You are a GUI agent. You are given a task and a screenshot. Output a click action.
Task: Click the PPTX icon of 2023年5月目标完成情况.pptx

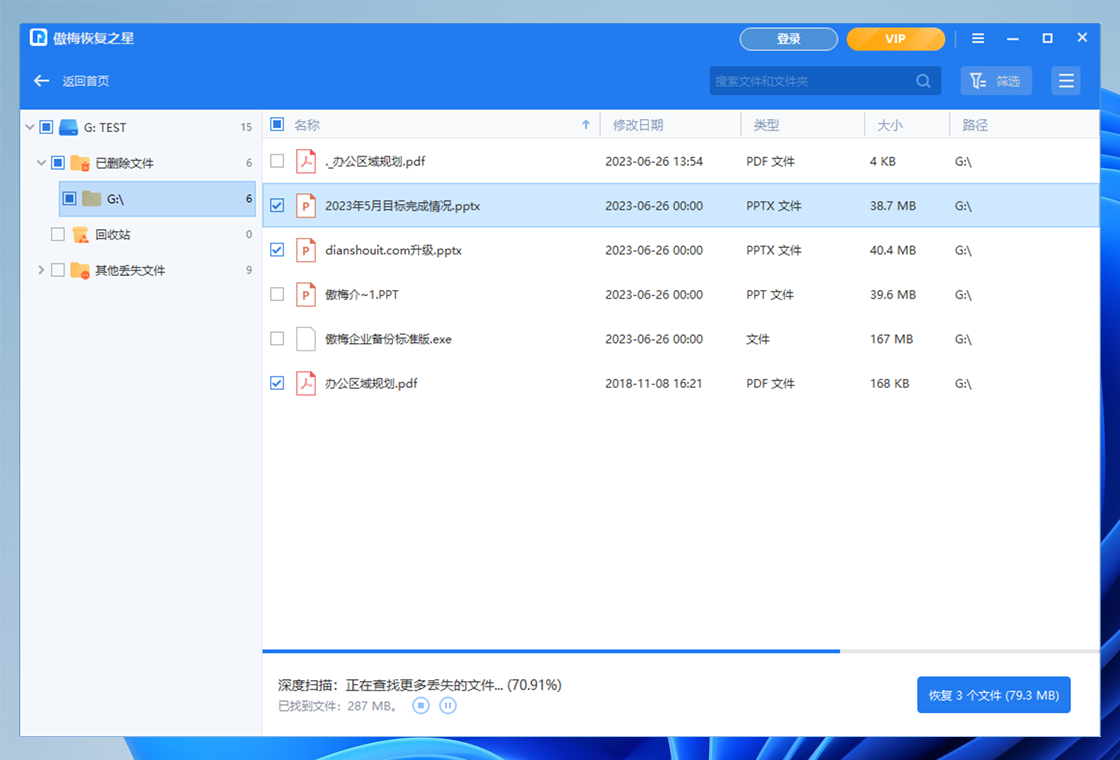306,206
